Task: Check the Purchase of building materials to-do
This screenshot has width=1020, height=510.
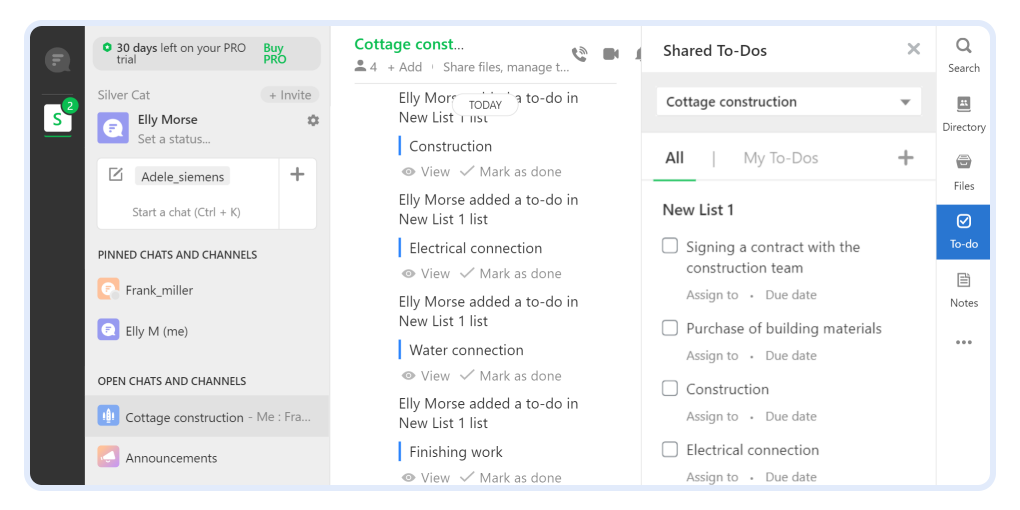Action: coord(669,328)
